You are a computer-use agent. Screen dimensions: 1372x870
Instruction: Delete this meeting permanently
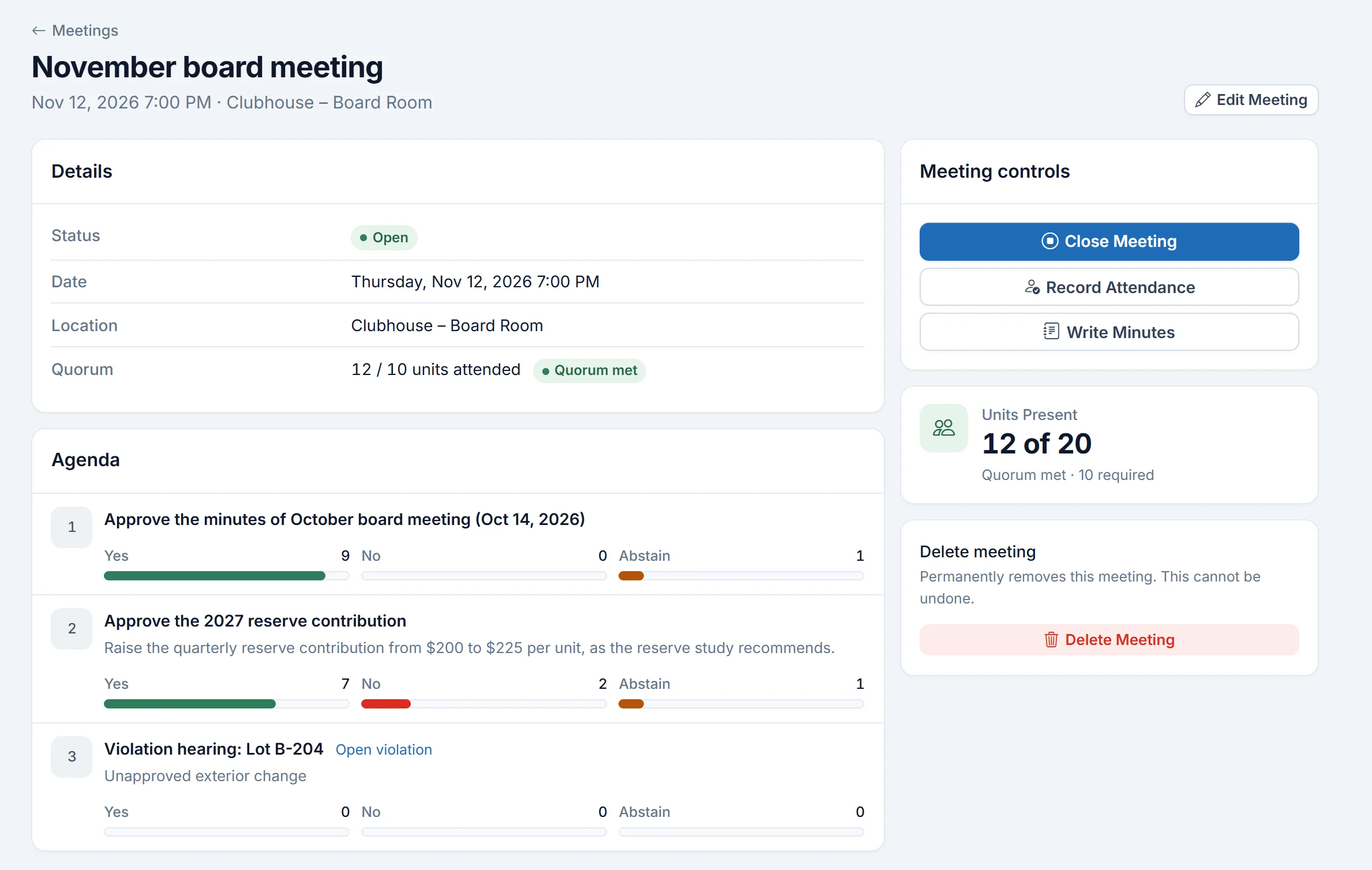[1109, 640]
